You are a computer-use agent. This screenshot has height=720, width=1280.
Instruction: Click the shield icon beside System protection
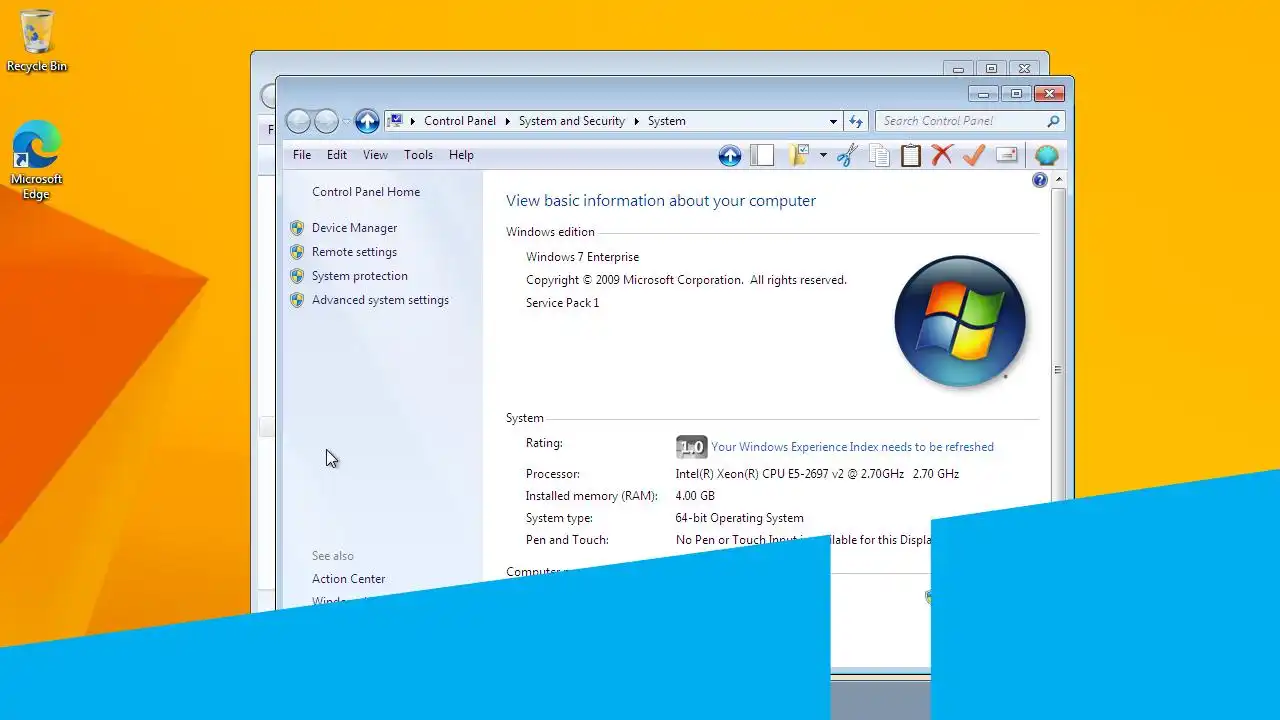point(297,276)
